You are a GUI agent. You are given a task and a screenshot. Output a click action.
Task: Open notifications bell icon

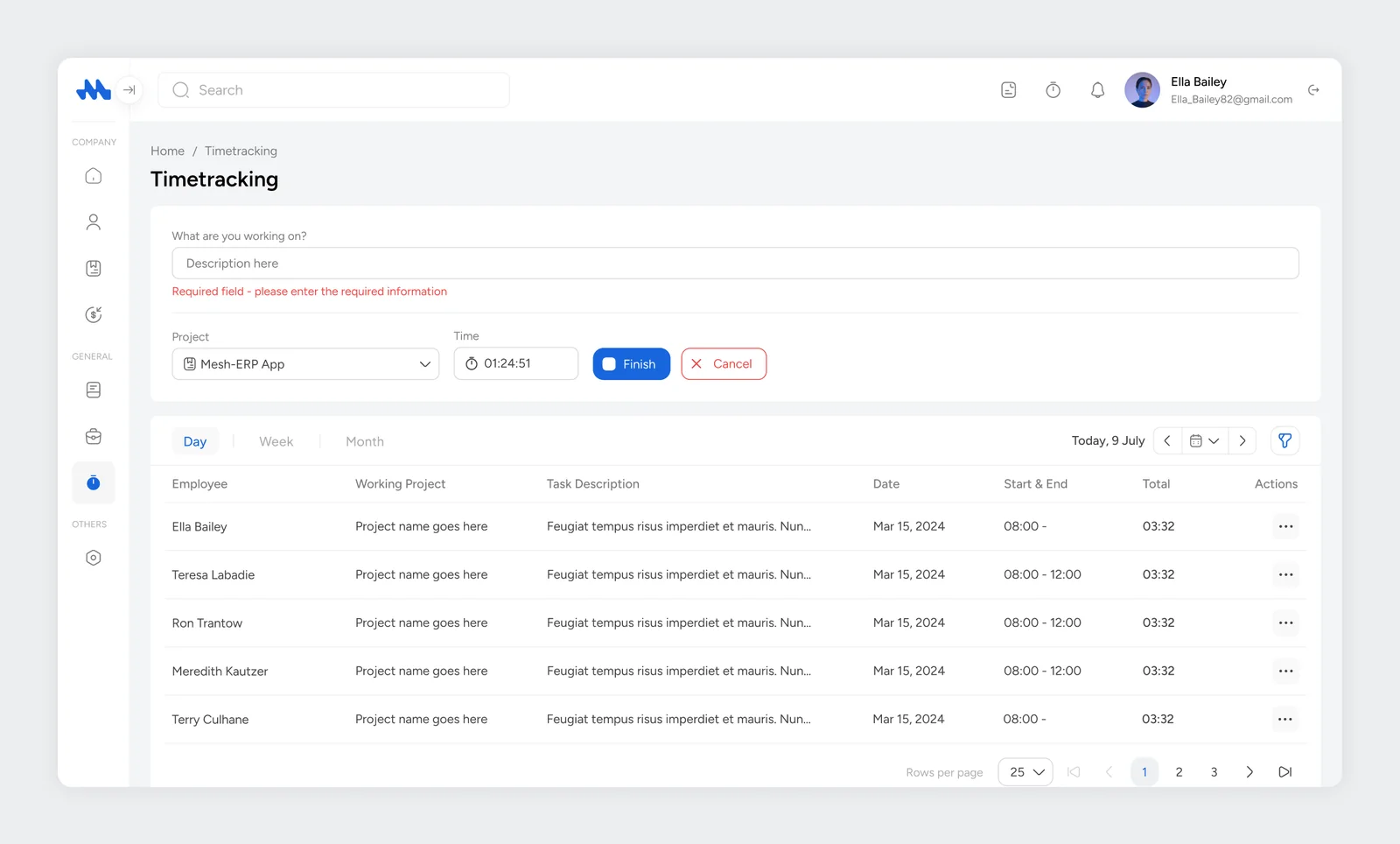click(1097, 90)
